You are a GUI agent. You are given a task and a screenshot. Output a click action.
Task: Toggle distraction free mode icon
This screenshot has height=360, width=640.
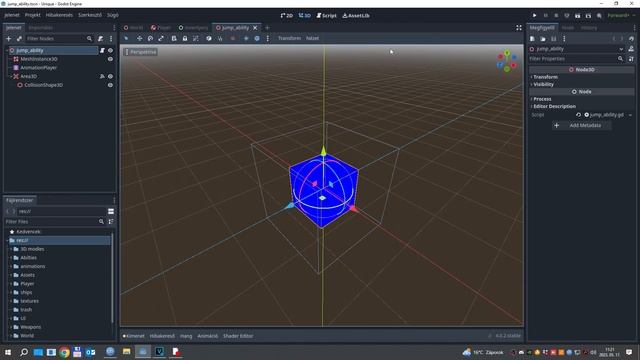click(x=519, y=27)
